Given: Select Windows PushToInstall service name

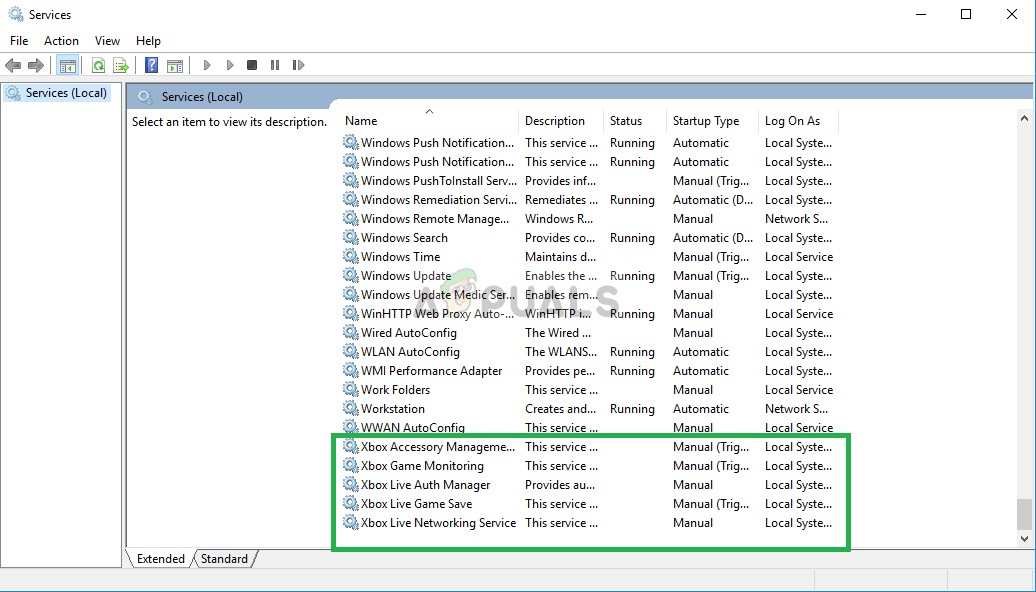Looking at the screenshot, I should click(439, 181).
